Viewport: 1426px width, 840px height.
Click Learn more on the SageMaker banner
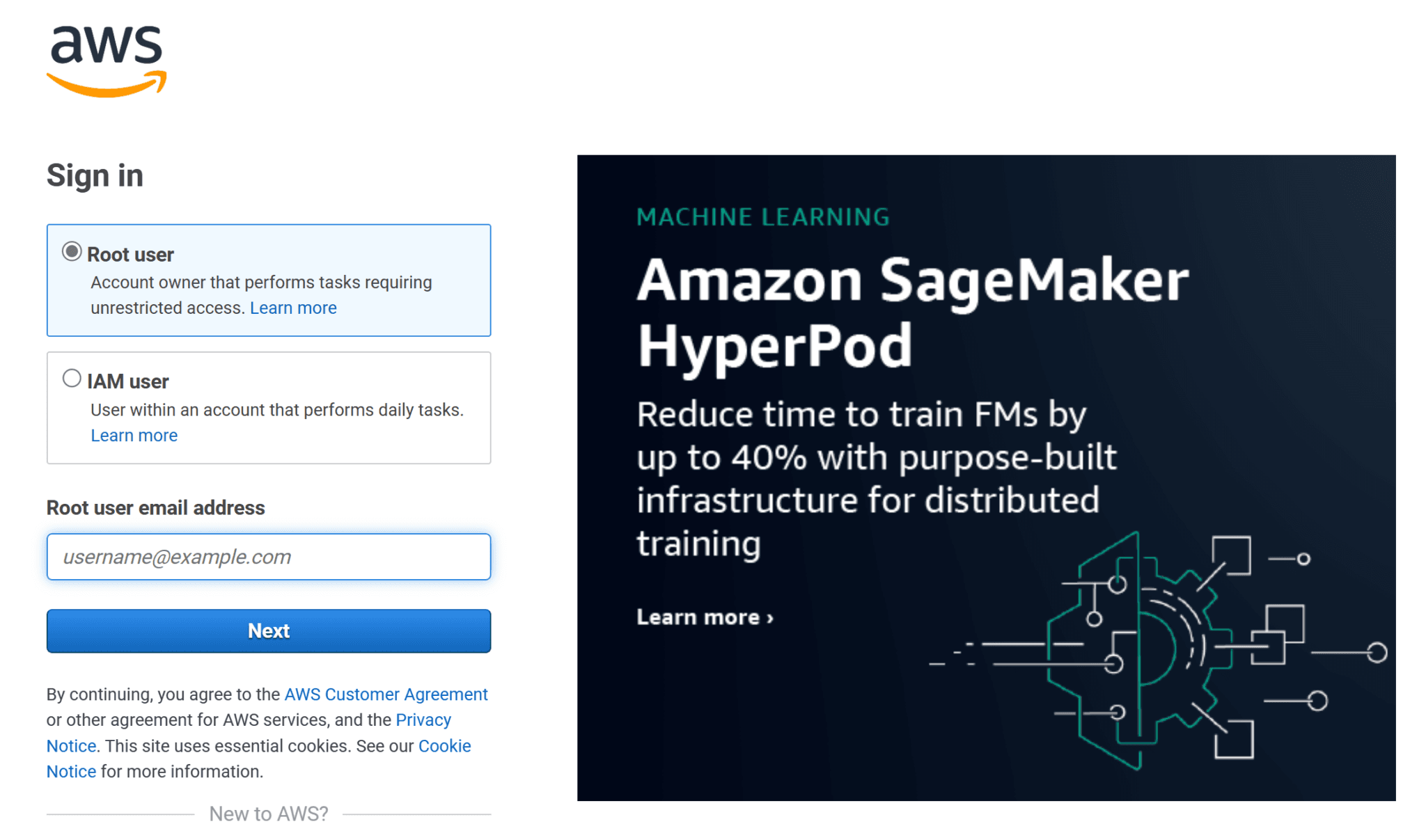pos(704,617)
